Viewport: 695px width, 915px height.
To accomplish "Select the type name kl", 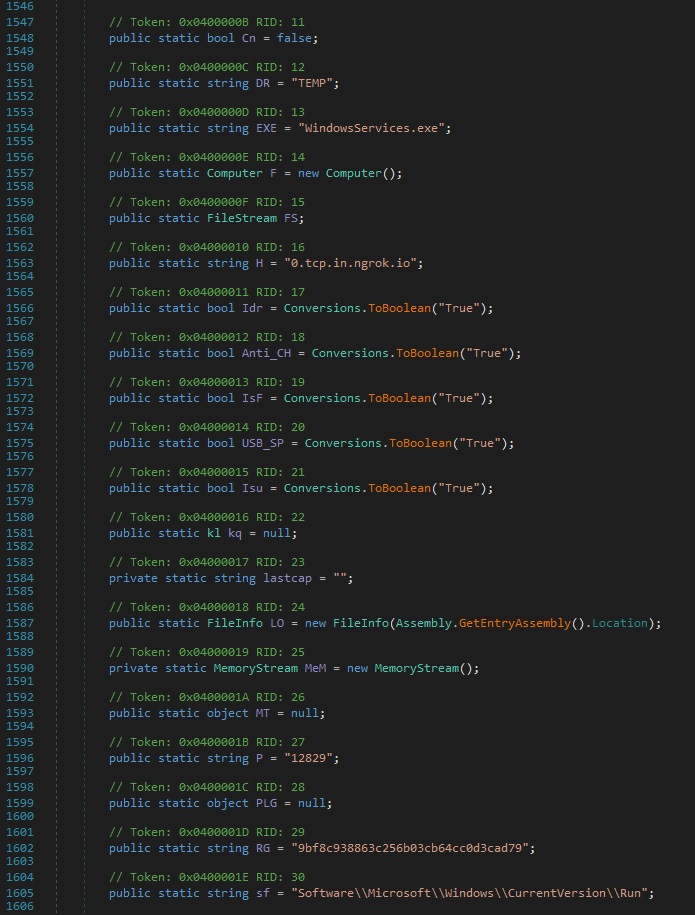I will click(x=214, y=533).
